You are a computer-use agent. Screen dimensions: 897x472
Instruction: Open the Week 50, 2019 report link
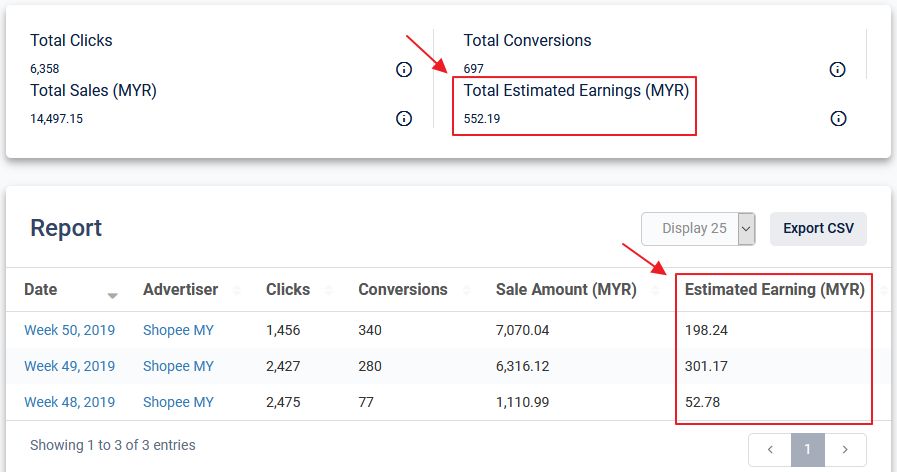(x=69, y=330)
